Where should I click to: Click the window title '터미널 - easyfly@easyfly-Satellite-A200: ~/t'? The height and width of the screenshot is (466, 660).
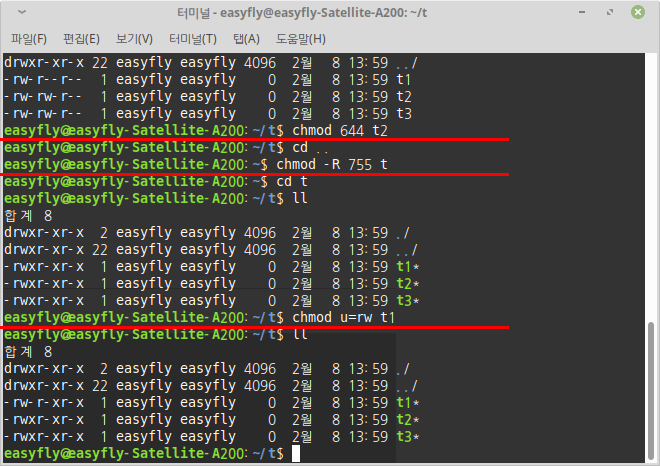click(x=302, y=13)
